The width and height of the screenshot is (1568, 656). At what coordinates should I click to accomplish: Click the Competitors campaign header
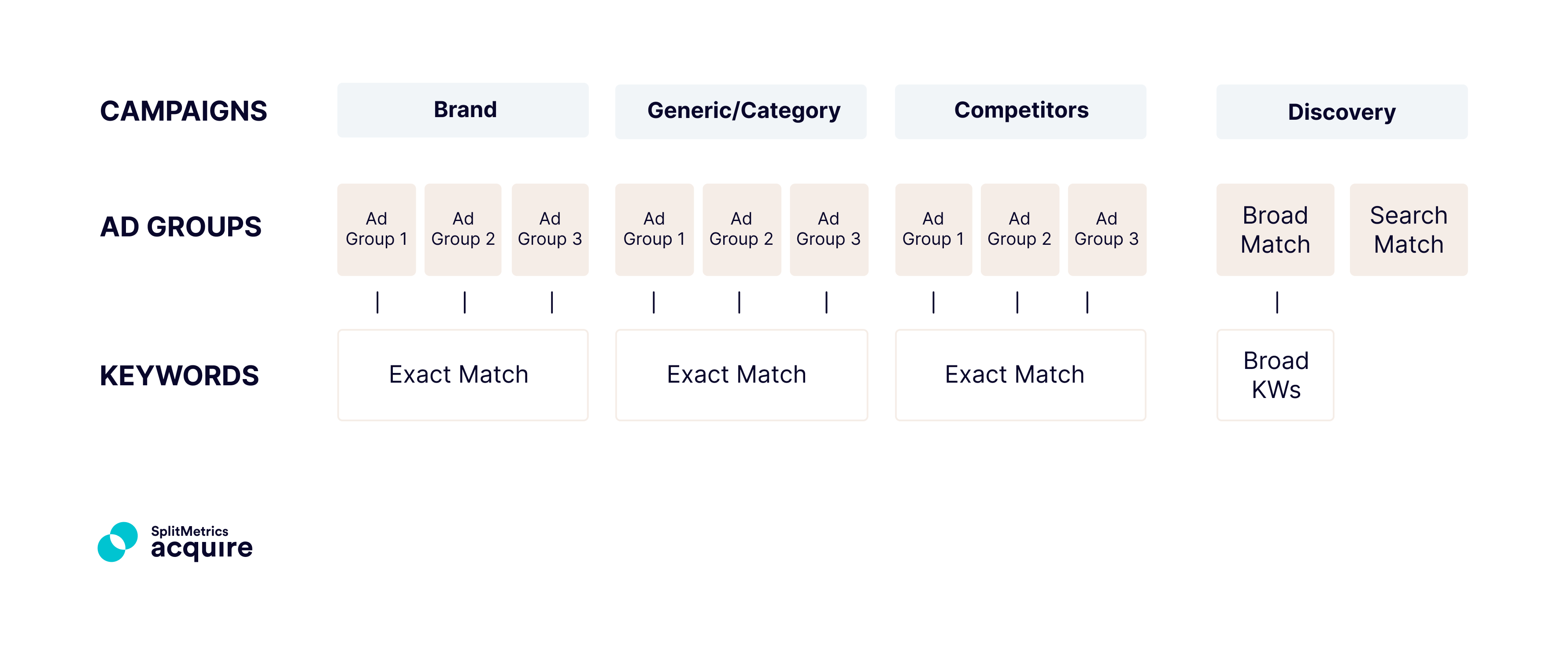(x=1020, y=111)
